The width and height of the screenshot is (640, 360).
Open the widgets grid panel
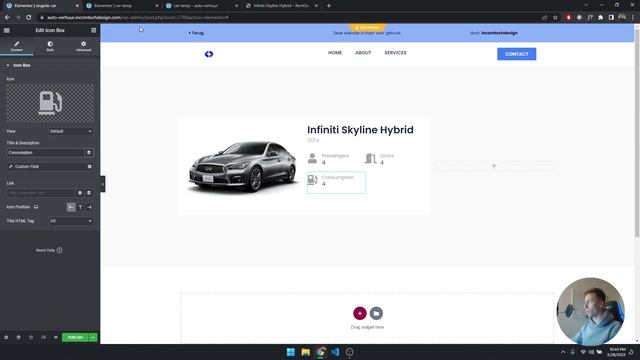click(x=93, y=30)
